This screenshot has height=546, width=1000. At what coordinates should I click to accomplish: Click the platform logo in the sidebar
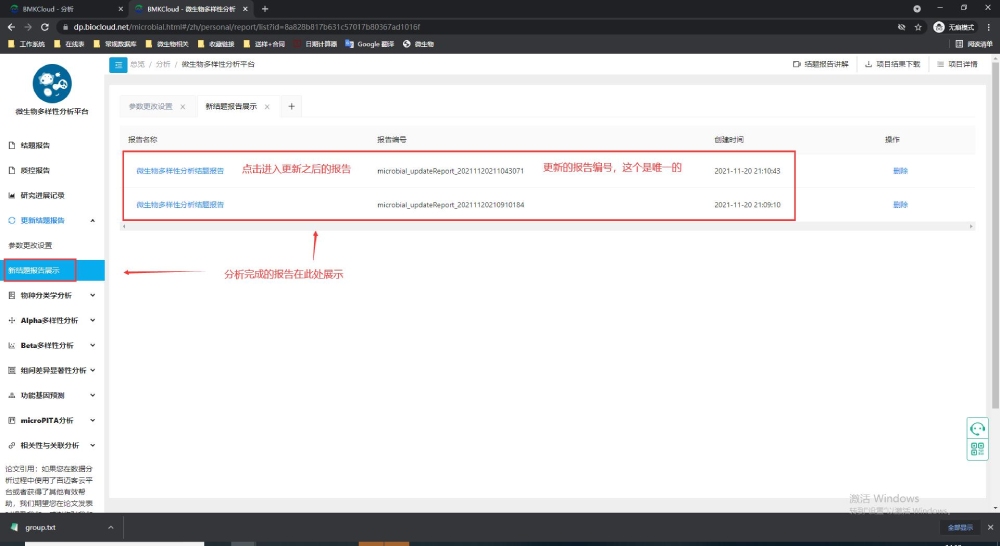[x=52, y=83]
